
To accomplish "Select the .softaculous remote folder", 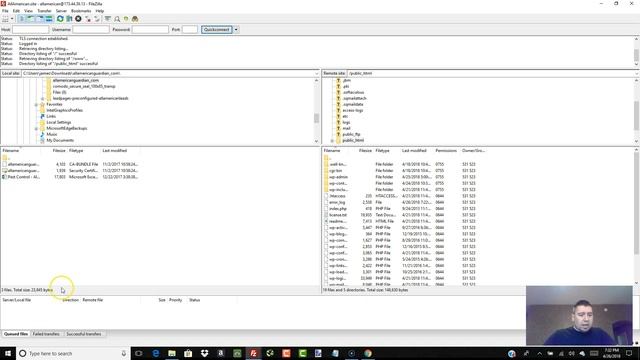I will (x=353, y=92).
